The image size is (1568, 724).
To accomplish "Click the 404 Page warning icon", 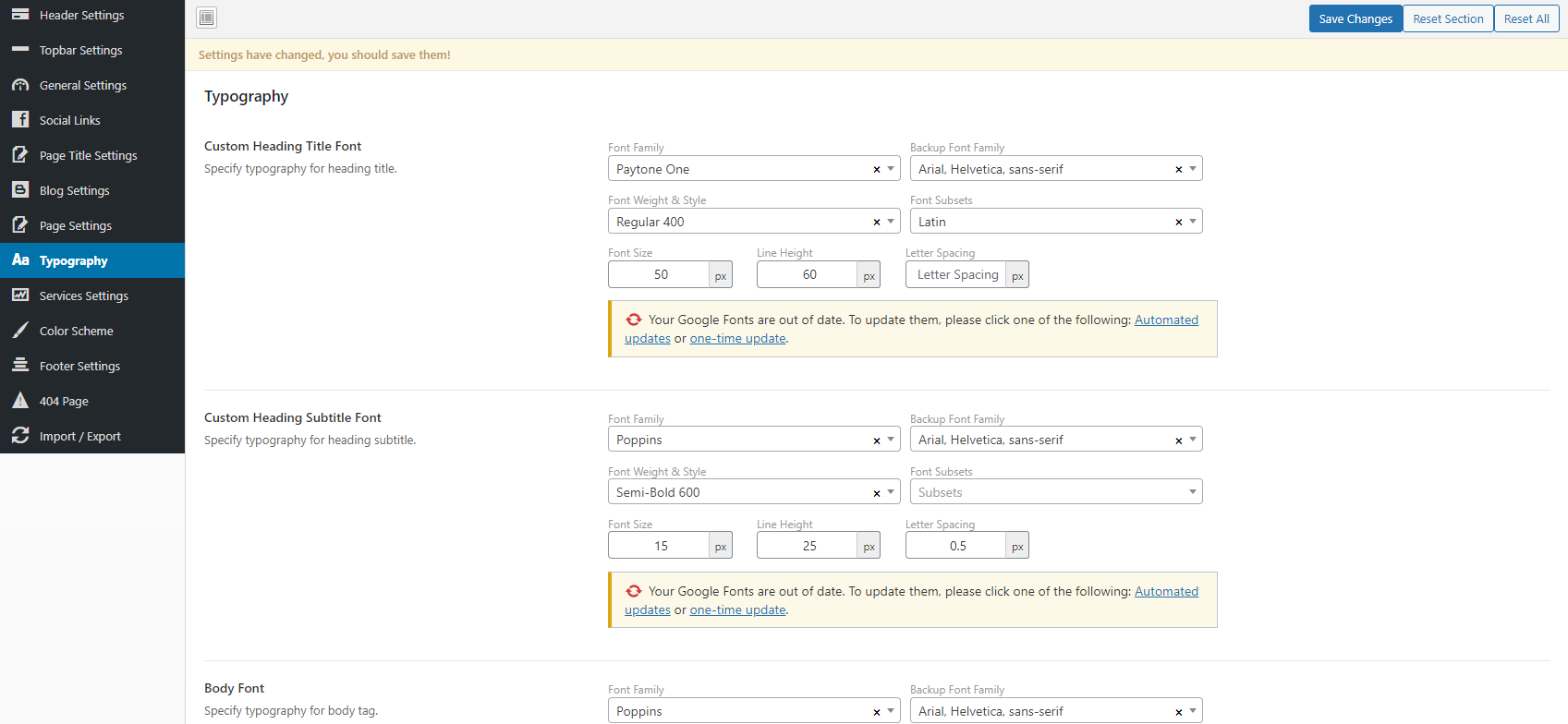I will pos(20,401).
